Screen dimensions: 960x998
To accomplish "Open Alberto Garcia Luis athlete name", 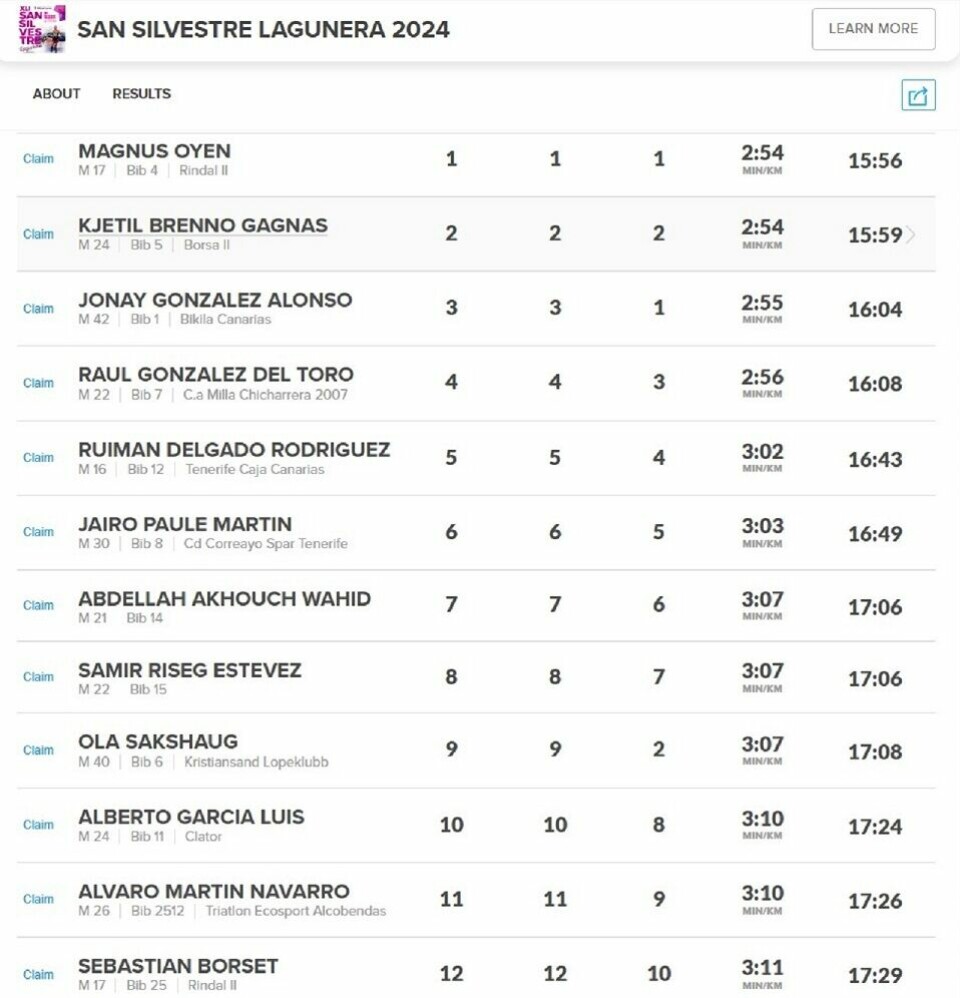I will click(x=191, y=817).
